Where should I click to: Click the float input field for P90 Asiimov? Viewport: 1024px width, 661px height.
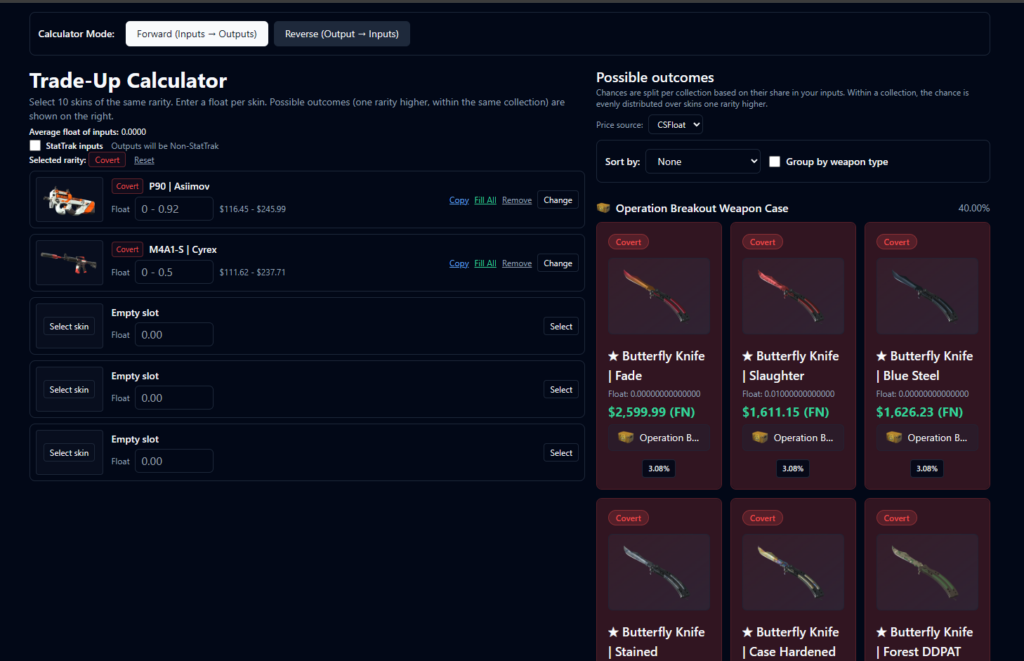point(175,207)
